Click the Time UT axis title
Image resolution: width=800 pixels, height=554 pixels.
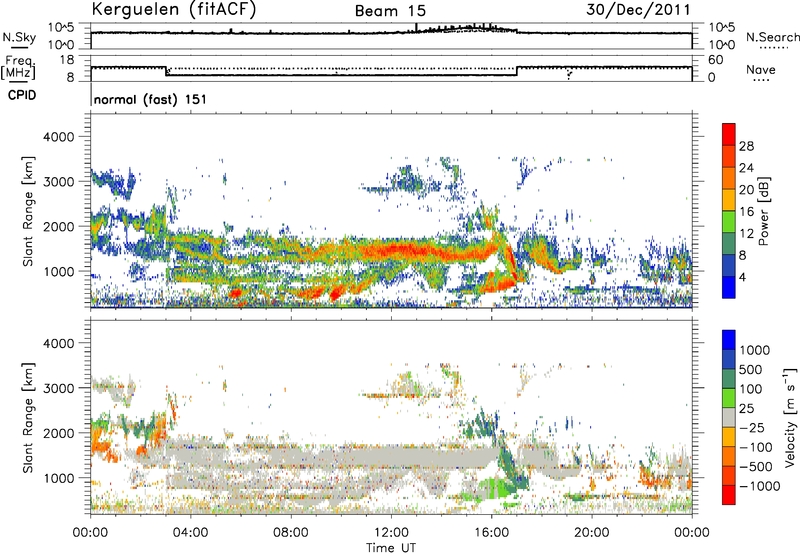click(x=391, y=547)
